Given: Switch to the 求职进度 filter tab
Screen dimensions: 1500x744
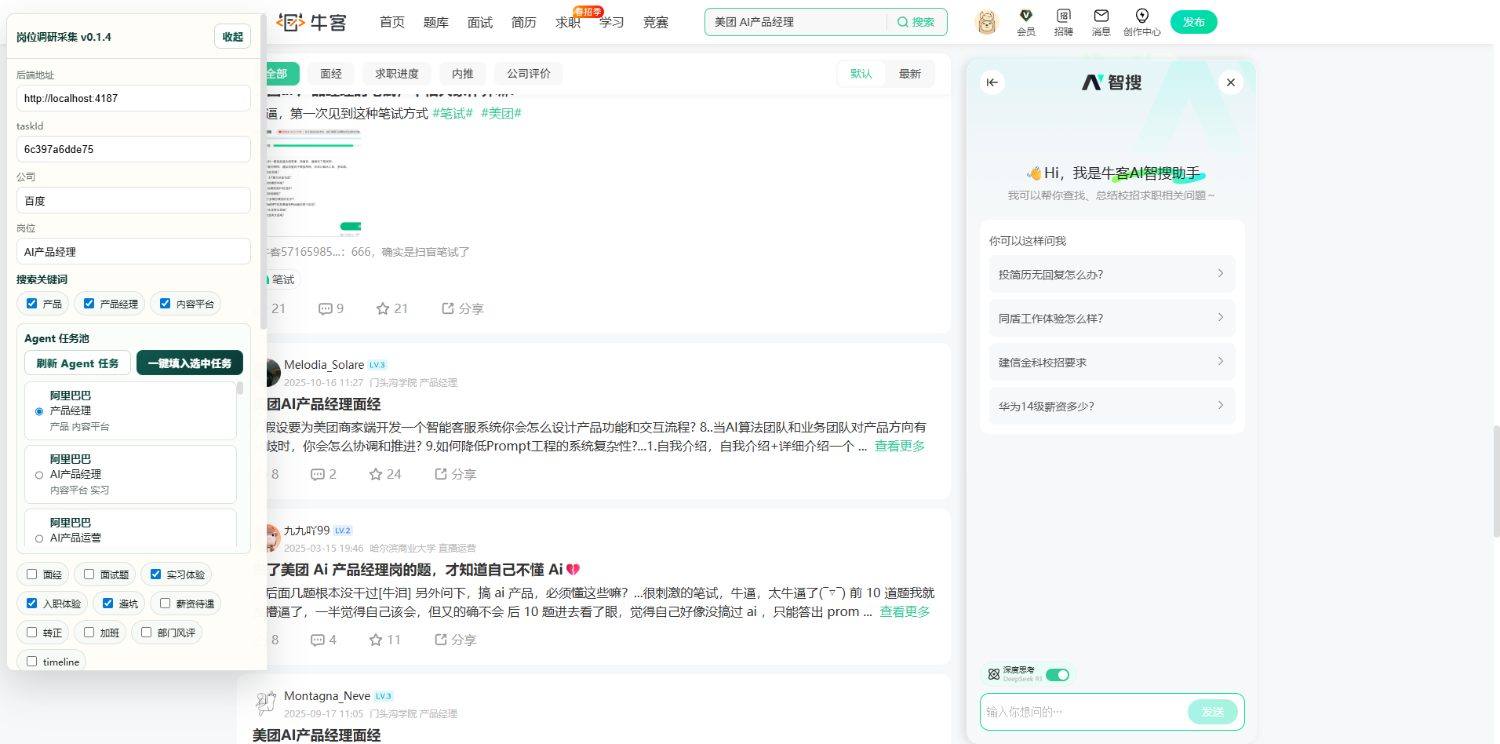Looking at the screenshot, I should coord(397,74).
